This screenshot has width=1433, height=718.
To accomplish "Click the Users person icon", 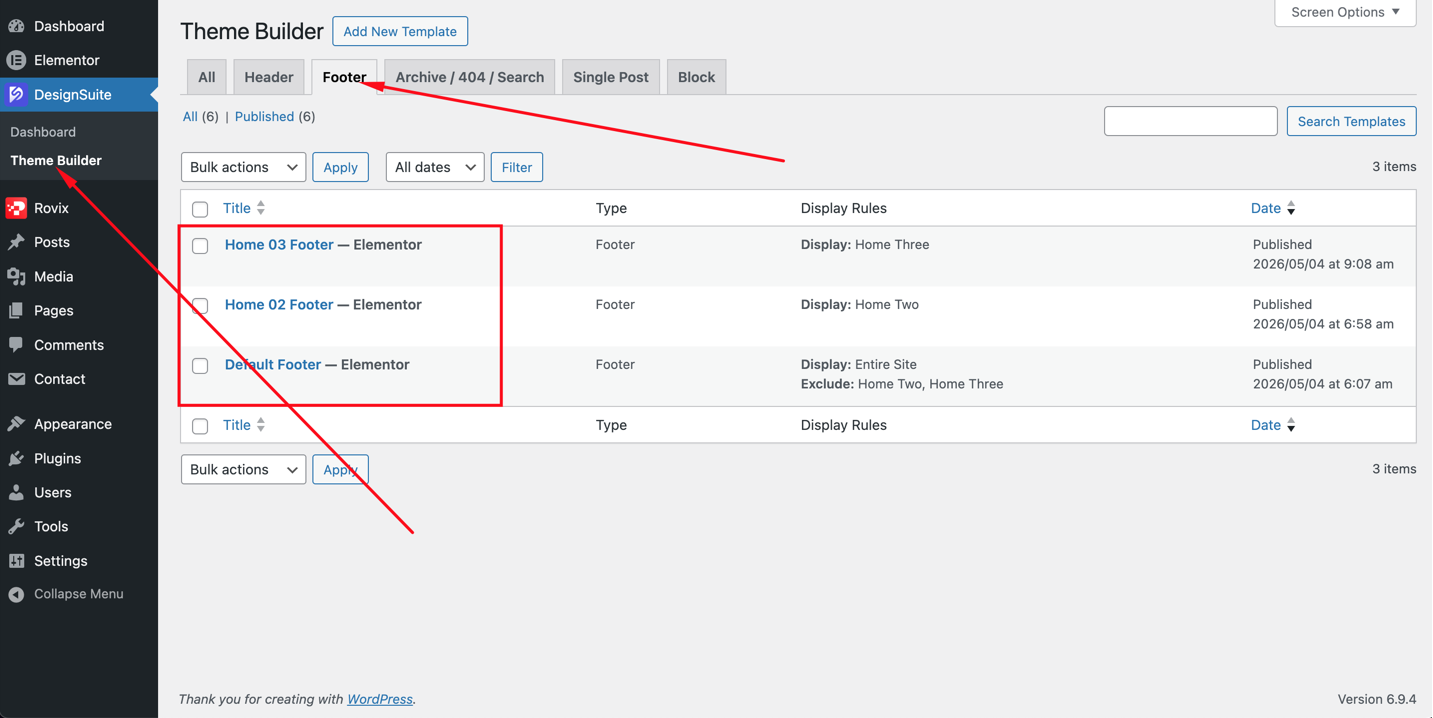I will point(16,492).
